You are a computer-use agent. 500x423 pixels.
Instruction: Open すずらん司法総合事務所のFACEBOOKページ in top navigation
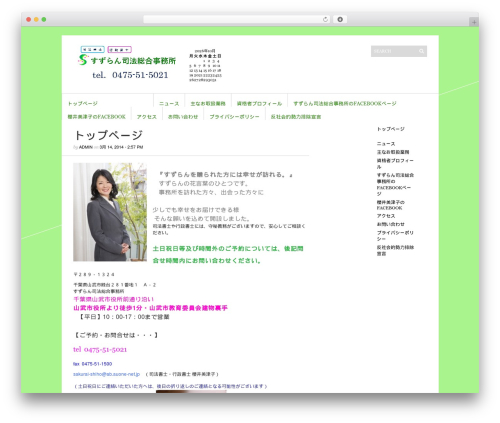(345, 104)
